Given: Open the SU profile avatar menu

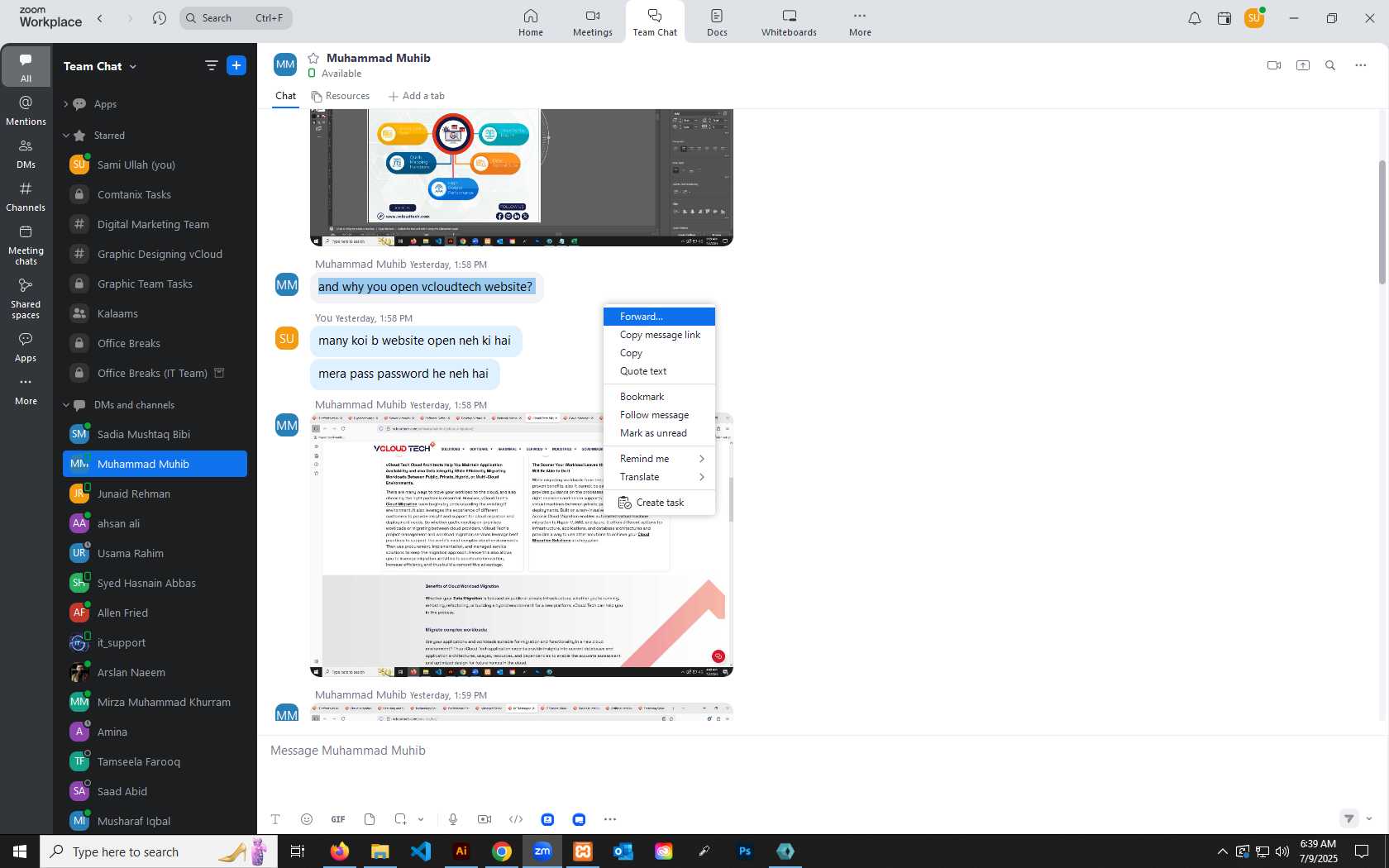Looking at the screenshot, I should point(1254,18).
